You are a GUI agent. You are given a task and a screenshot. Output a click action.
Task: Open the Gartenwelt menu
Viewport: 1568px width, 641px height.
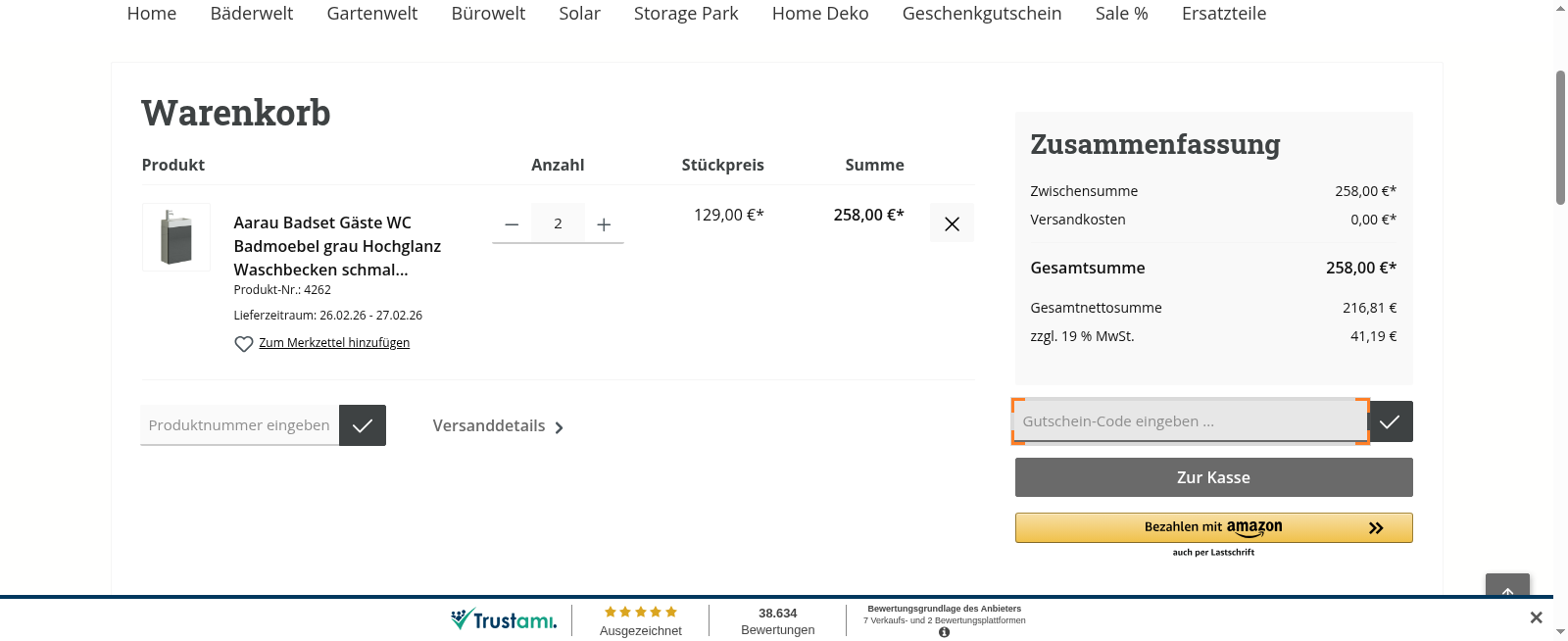pyautogui.click(x=371, y=14)
